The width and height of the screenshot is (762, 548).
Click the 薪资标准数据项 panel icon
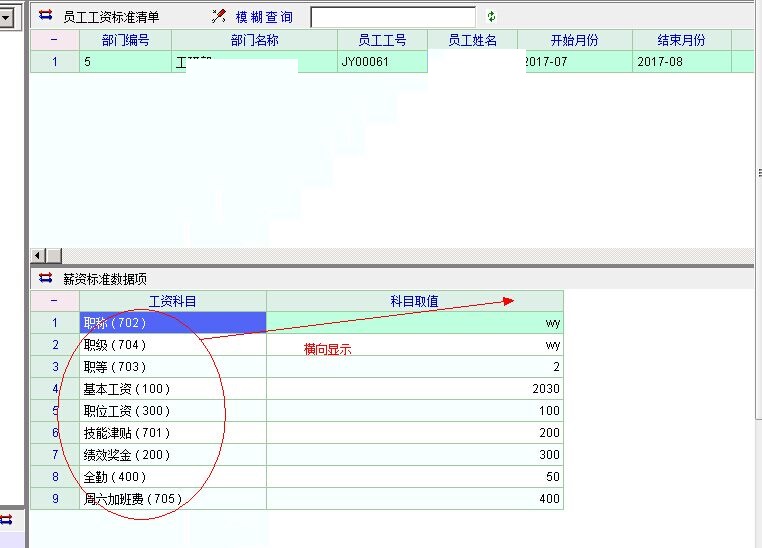(45, 278)
